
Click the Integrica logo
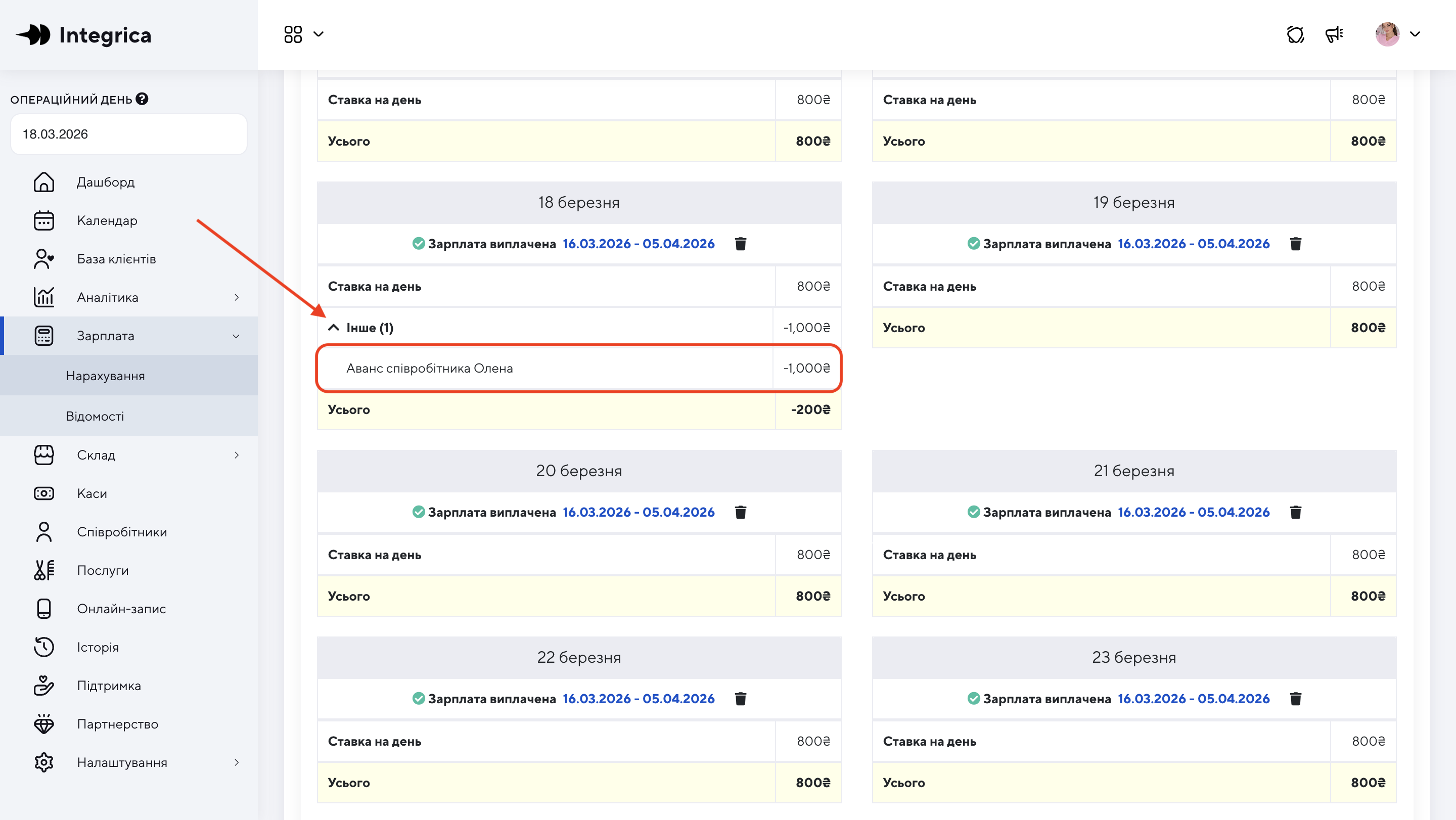click(83, 35)
